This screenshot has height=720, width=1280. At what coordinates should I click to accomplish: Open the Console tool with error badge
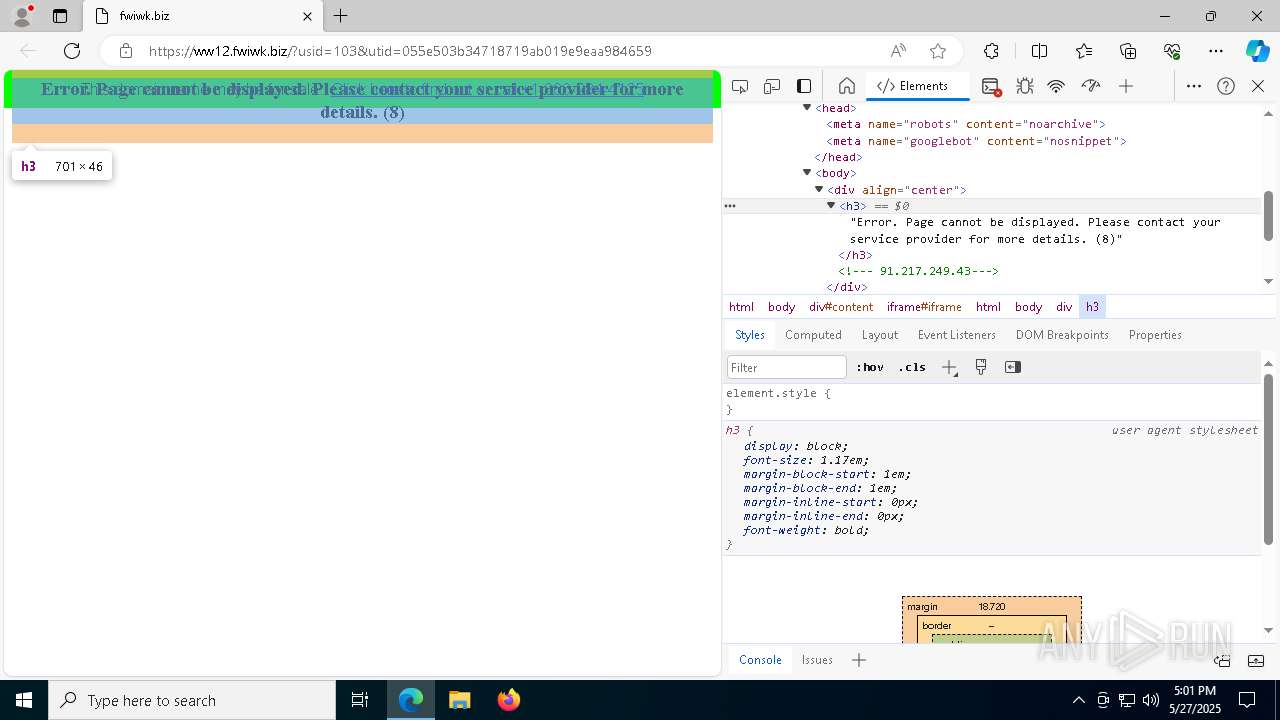(991, 86)
